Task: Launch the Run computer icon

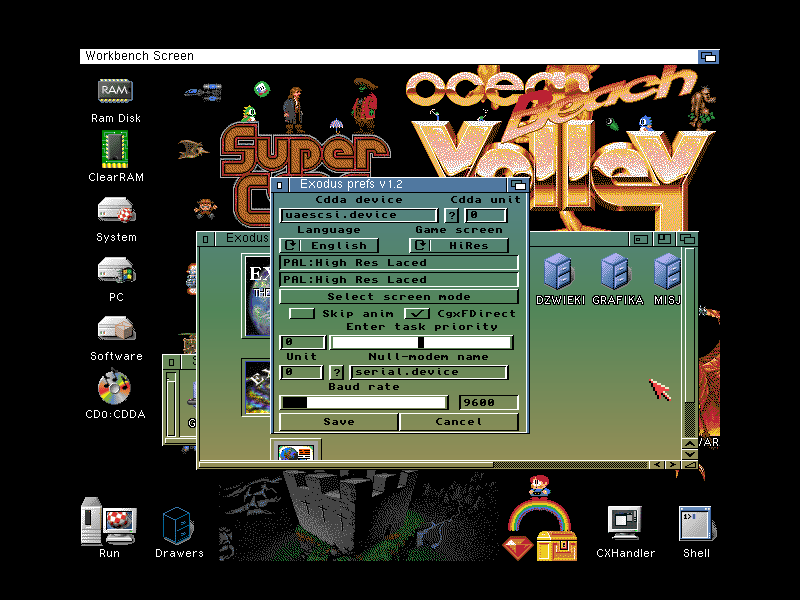Action: 109,521
